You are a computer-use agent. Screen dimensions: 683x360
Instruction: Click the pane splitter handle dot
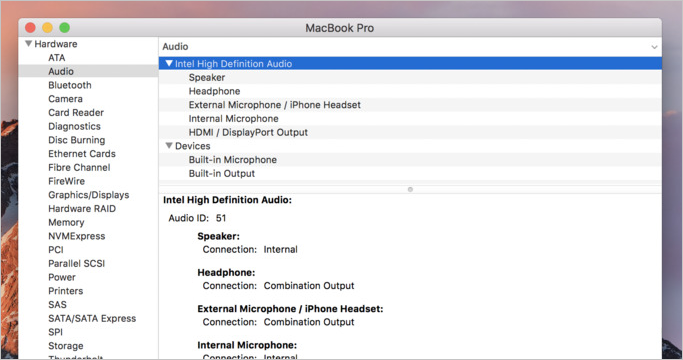pos(410,189)
